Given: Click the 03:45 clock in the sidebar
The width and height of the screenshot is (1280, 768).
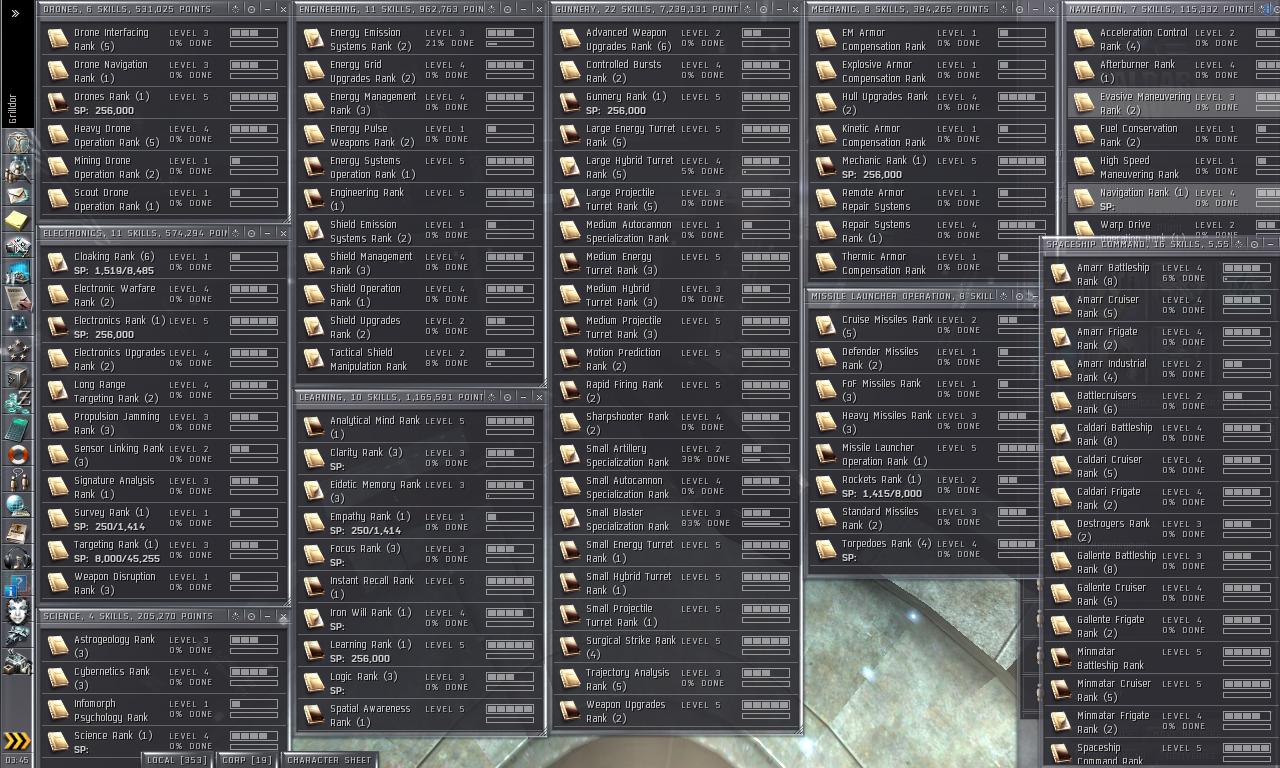Looking at the screenshot, I should 17,761.
